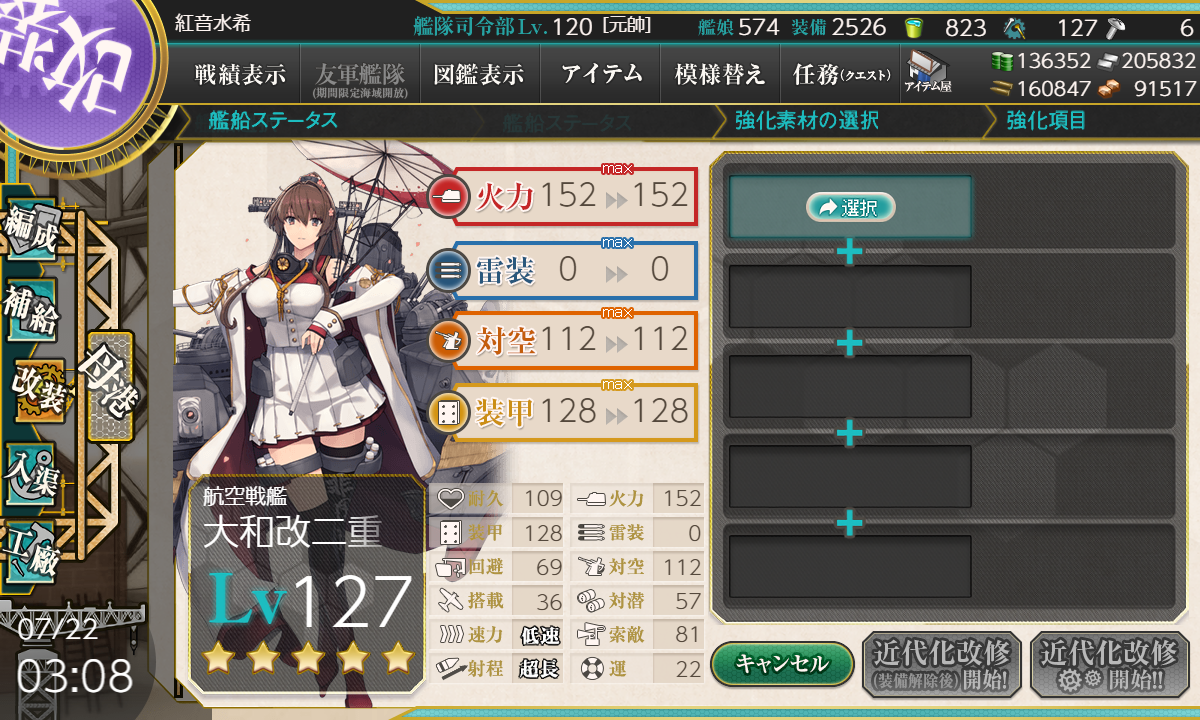Select the bottom empty material slot

pos(850,567)
